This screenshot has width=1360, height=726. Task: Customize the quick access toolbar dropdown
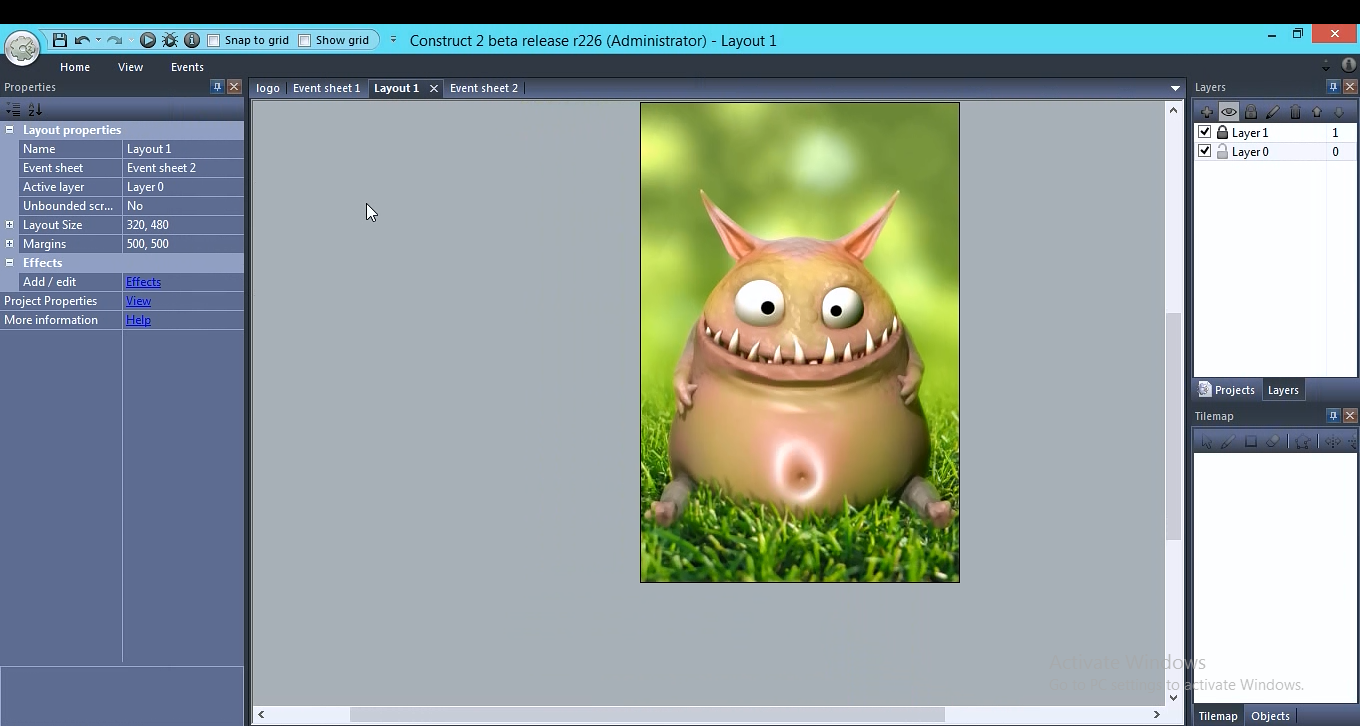pos(393,40)
